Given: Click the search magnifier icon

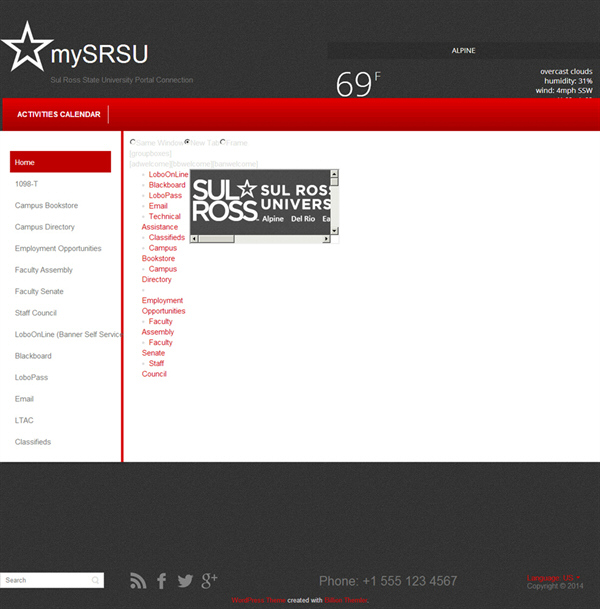Looking at the screenshot, I should tap(95, 580).
